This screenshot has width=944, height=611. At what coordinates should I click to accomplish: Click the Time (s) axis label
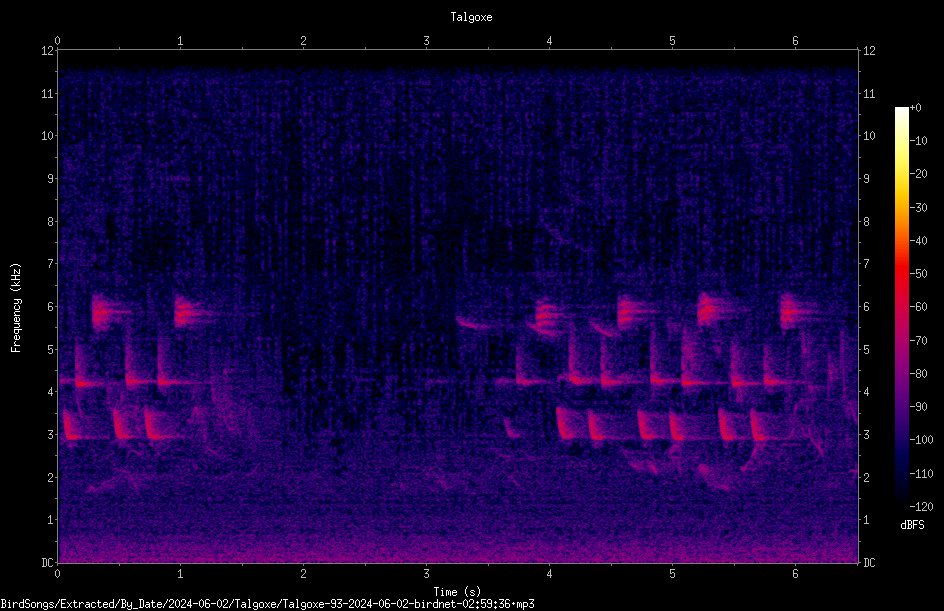[x=458, y=592]
